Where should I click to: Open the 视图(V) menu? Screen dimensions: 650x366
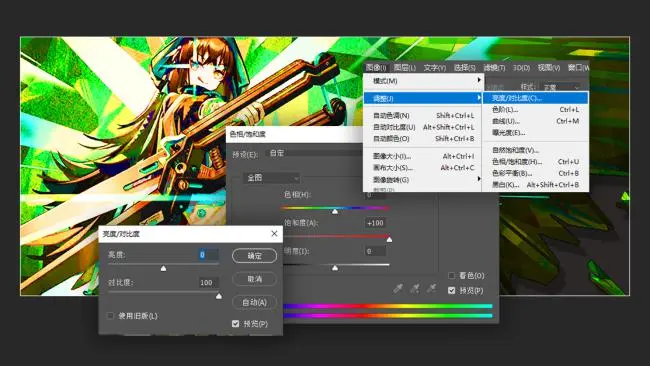(549, 68)
